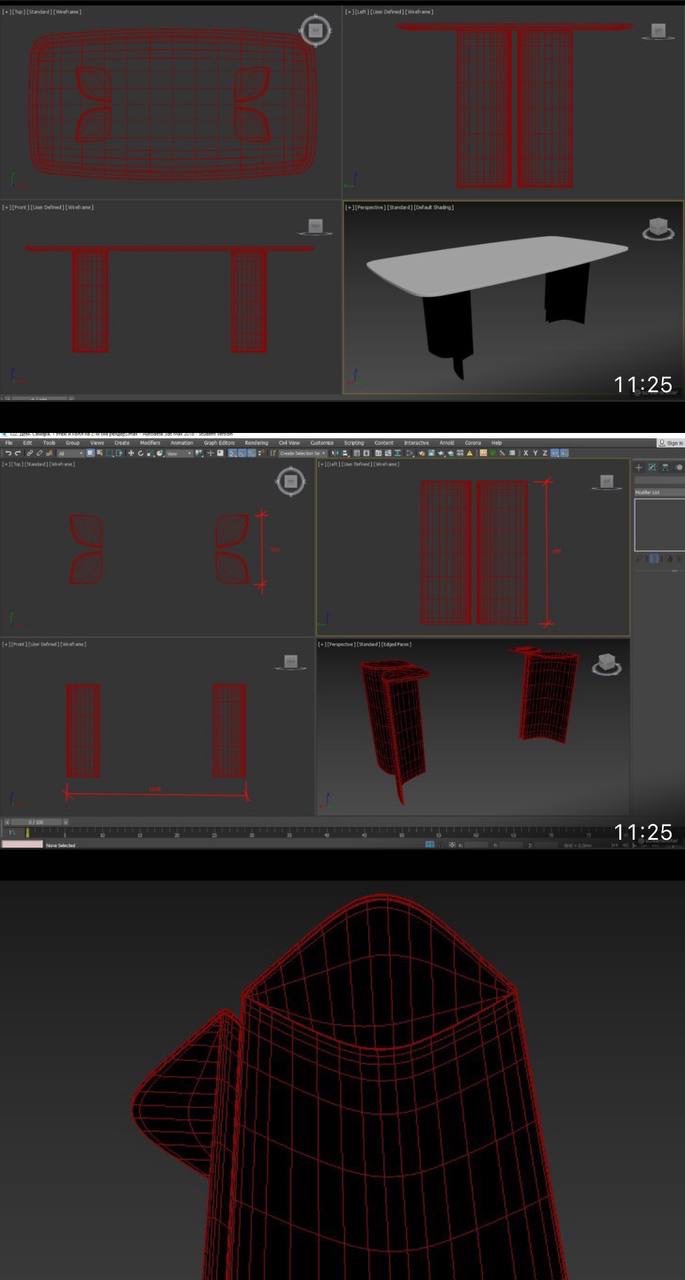Activate the Select and Move tool

point(131,453)
